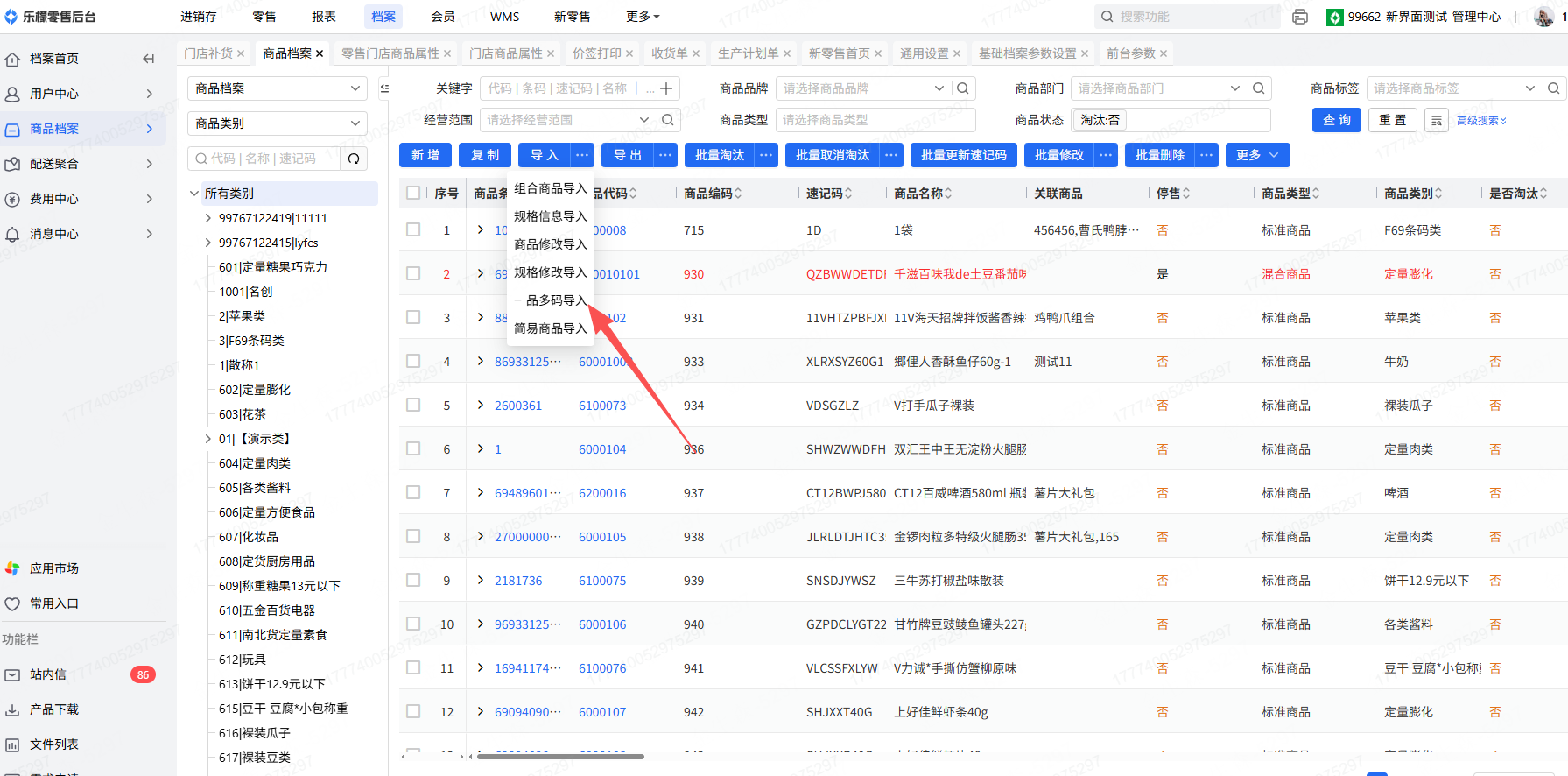This screenshot has height=776, width=1568.
Task: Close the 商品档案 tab
Action: pyautogui.click(x=320, y=53)
